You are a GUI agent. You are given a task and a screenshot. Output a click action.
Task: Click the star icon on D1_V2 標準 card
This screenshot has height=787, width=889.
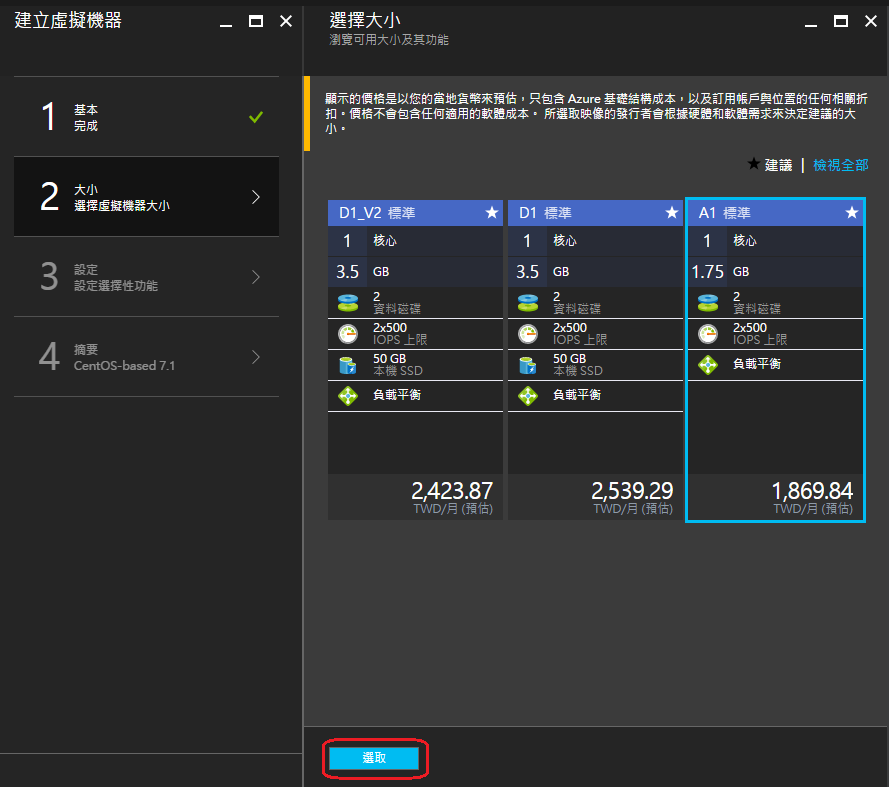click(x=492, y=213)
